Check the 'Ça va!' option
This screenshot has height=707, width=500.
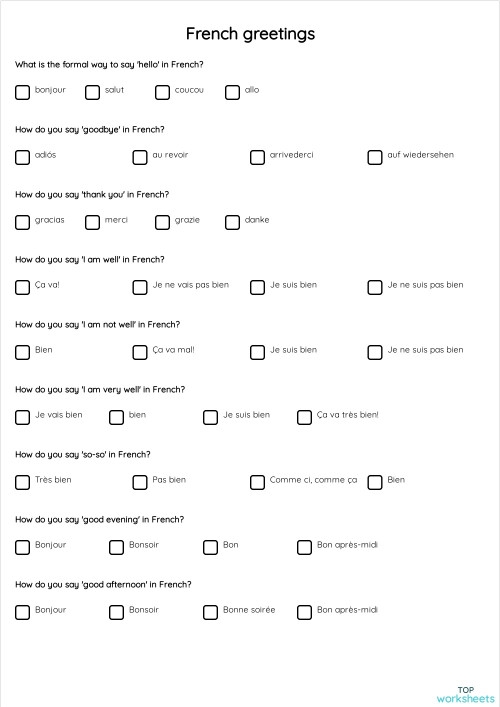[22, 287]
